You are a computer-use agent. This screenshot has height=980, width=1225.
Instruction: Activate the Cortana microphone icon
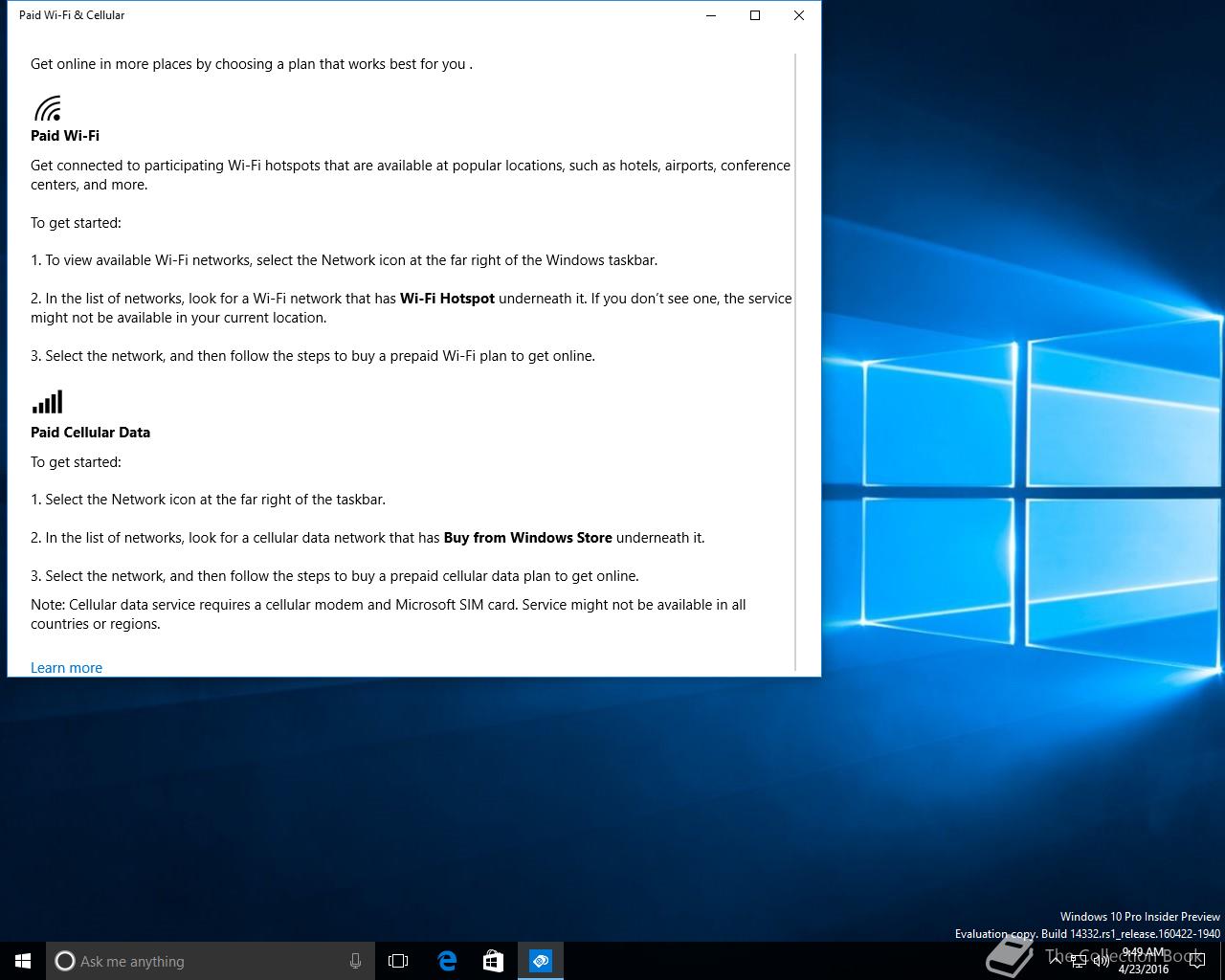point(355,961)
